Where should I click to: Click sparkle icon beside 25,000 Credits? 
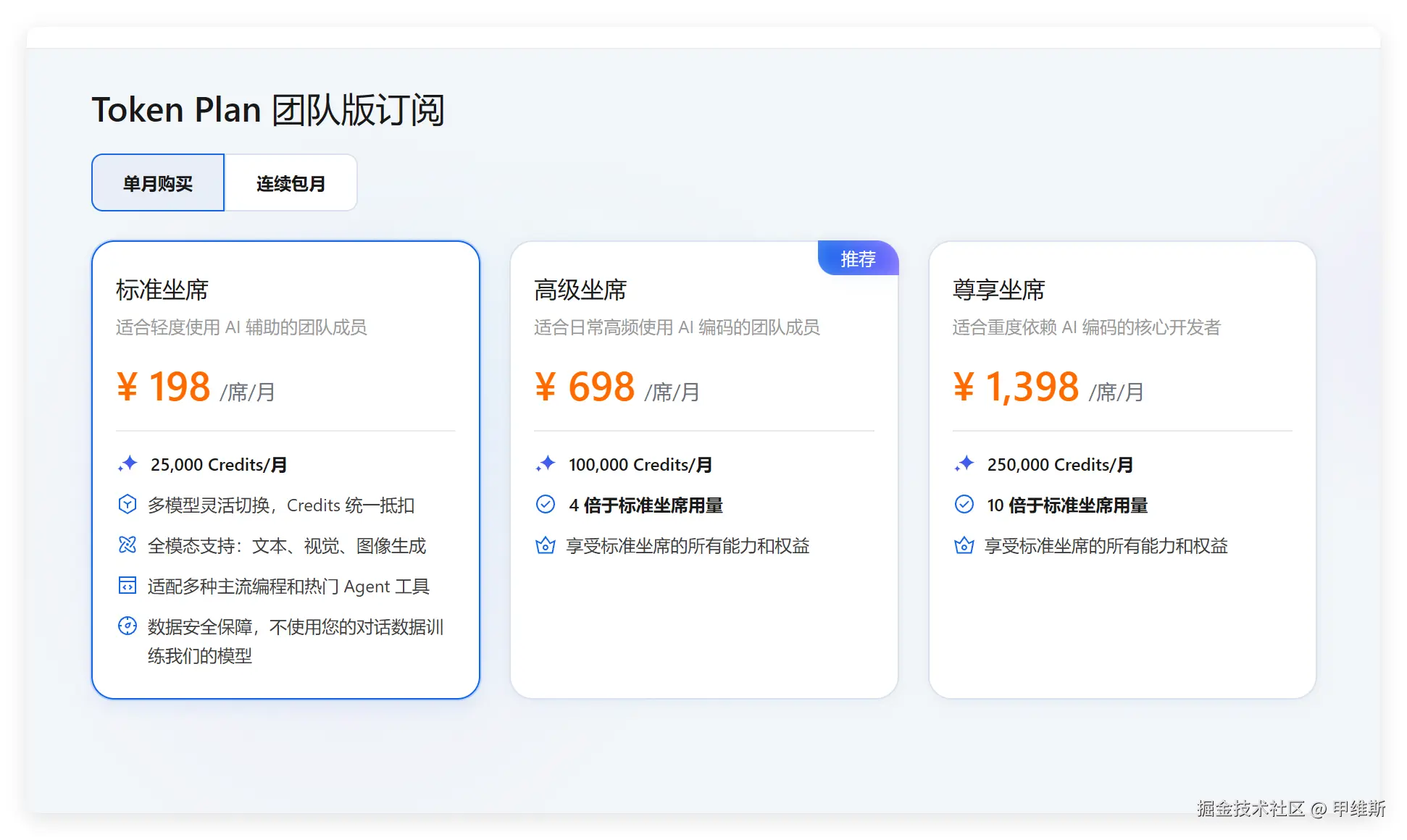(x=128, y=463)
